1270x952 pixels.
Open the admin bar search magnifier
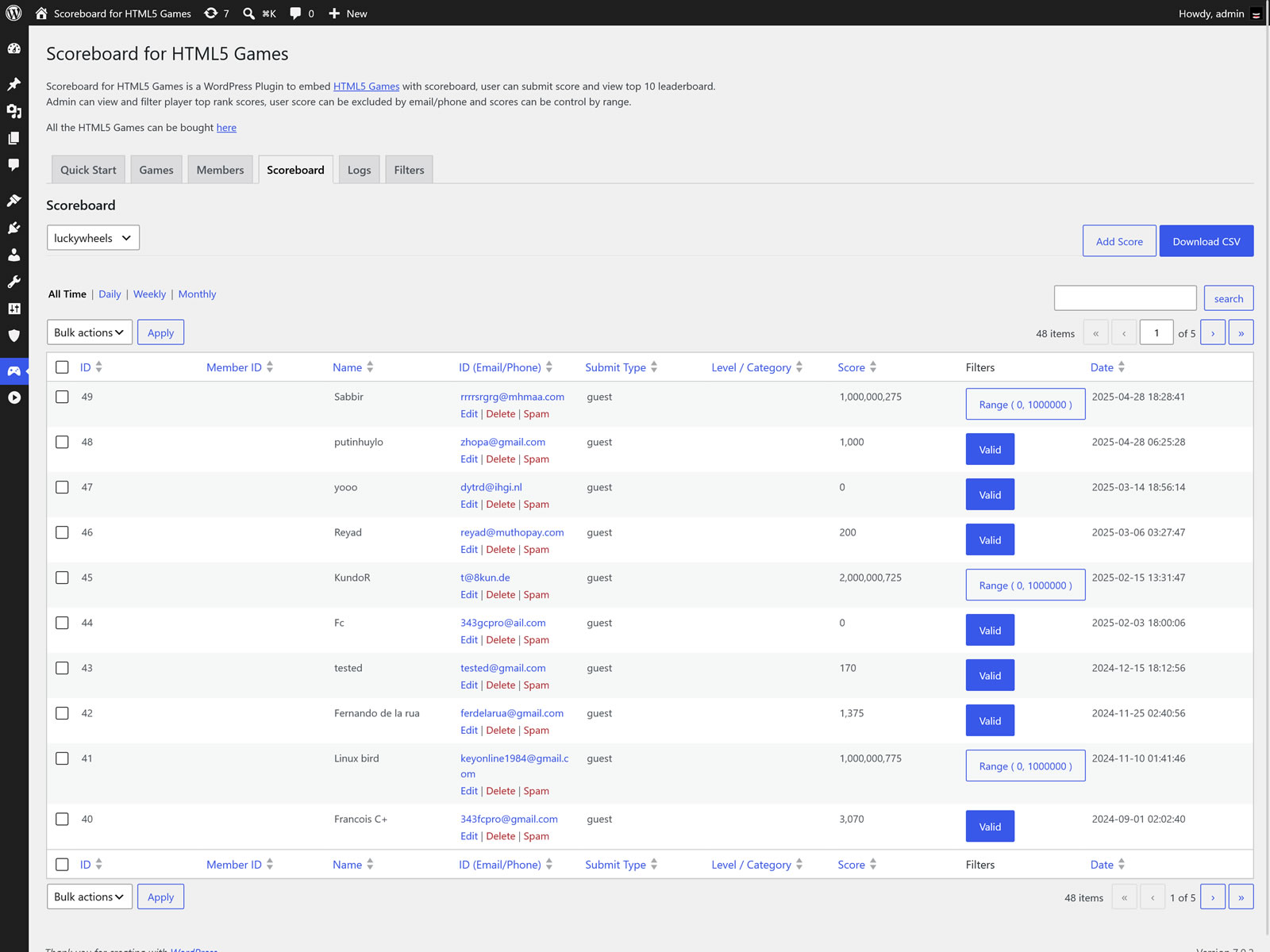point(248,13)
